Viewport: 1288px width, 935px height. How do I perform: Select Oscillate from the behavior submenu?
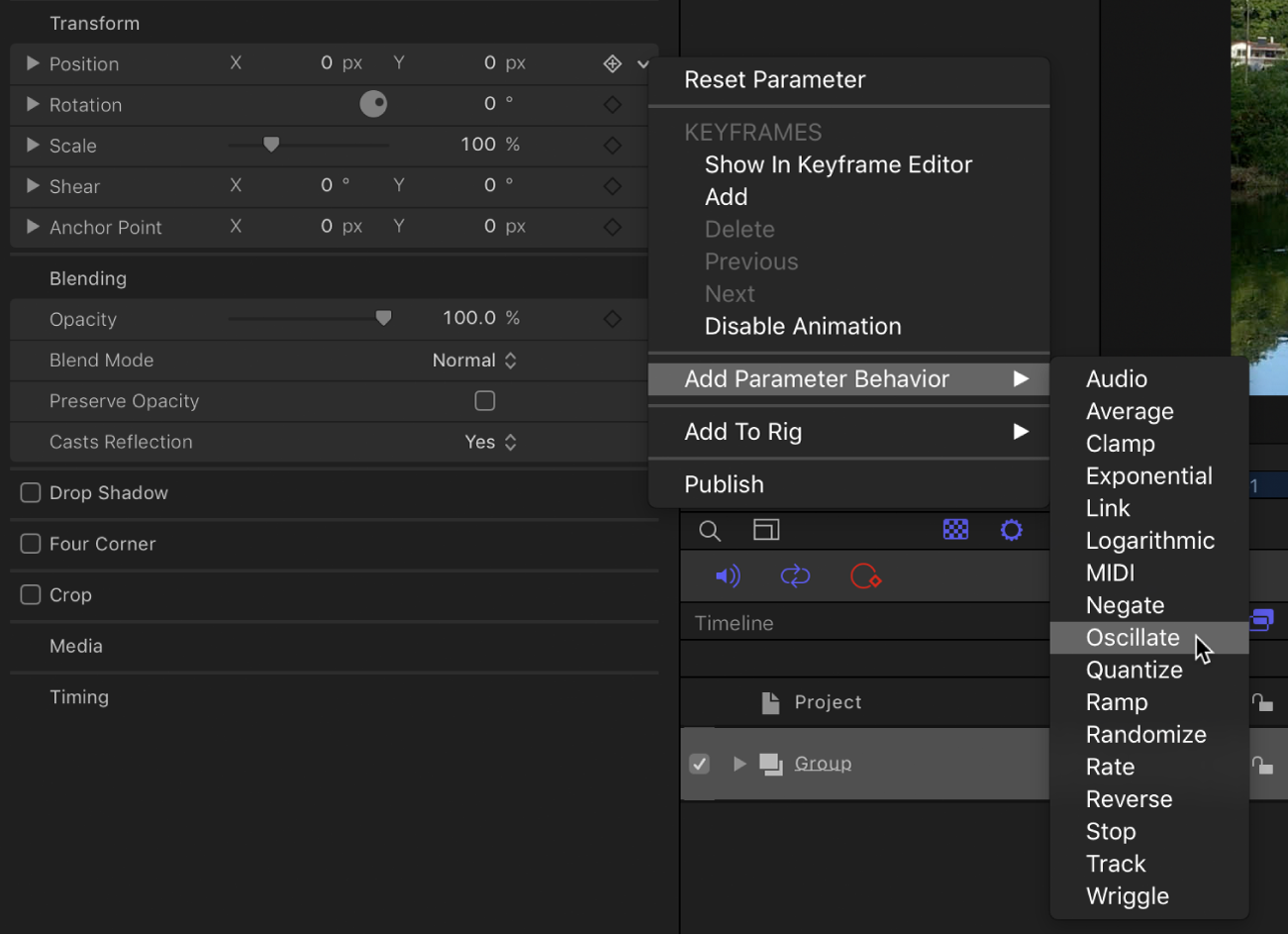pyautogui.click(x=1132, y=637)
